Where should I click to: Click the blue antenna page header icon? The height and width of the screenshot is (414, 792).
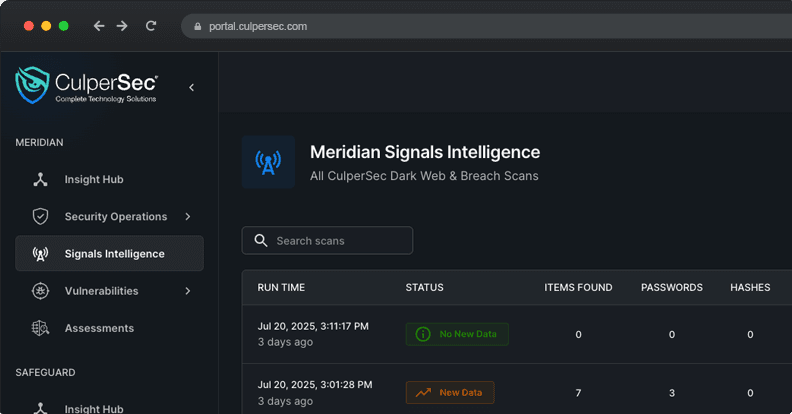[x=268, y=162]
